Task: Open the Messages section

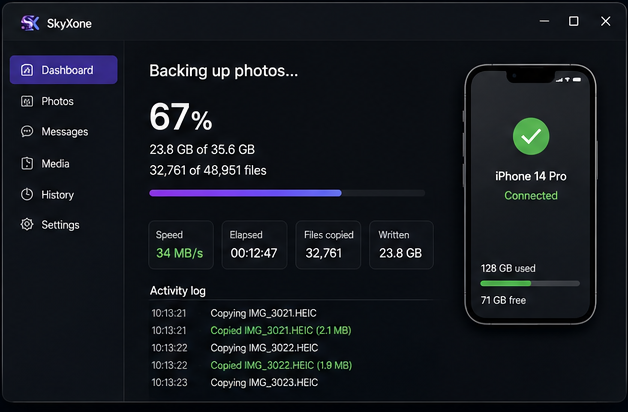Action: (64, 132)
